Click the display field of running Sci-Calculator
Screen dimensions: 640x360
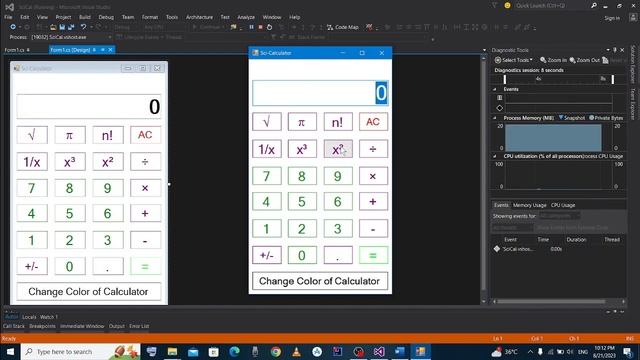[320, 93]
